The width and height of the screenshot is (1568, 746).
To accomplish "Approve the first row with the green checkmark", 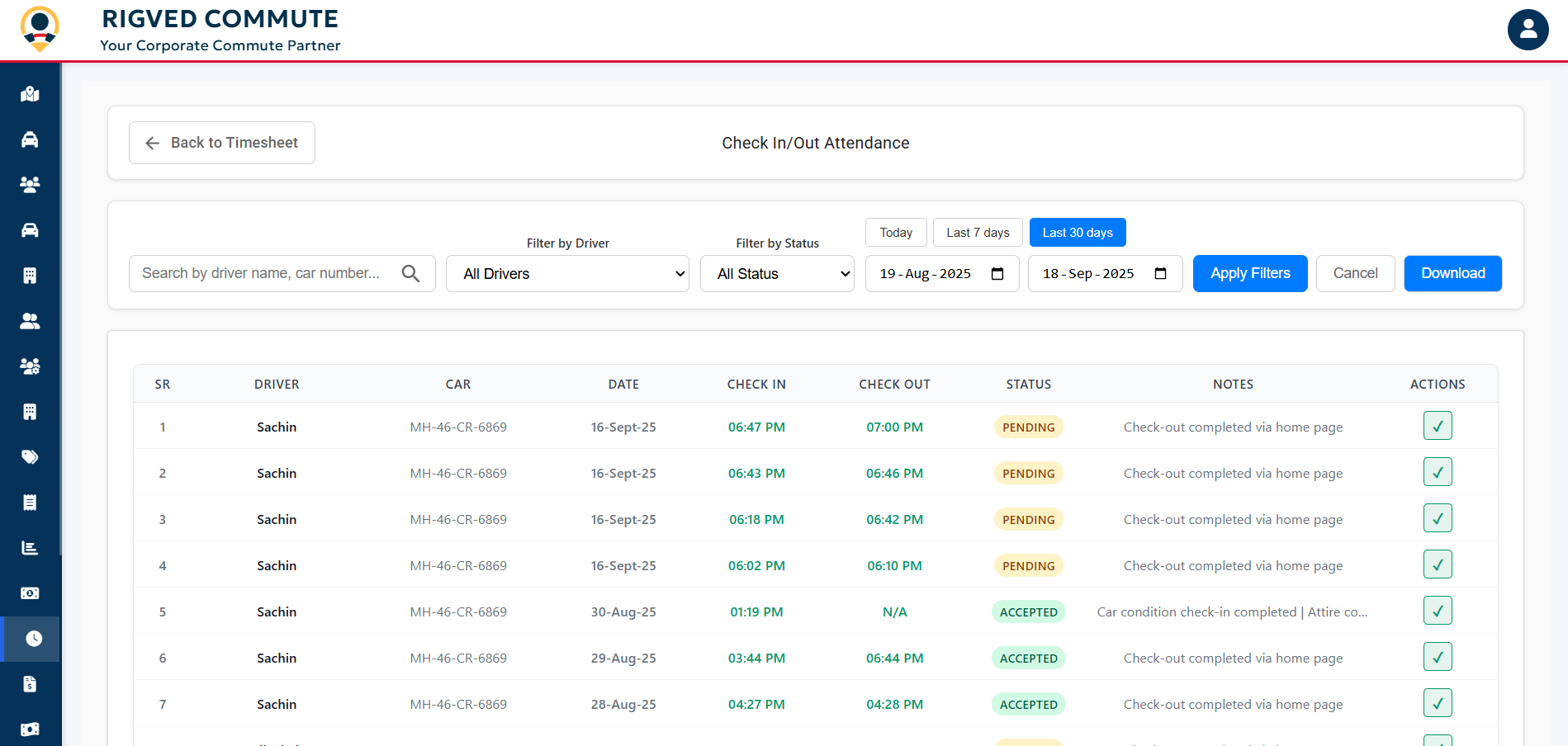I will pos(1438,426).
